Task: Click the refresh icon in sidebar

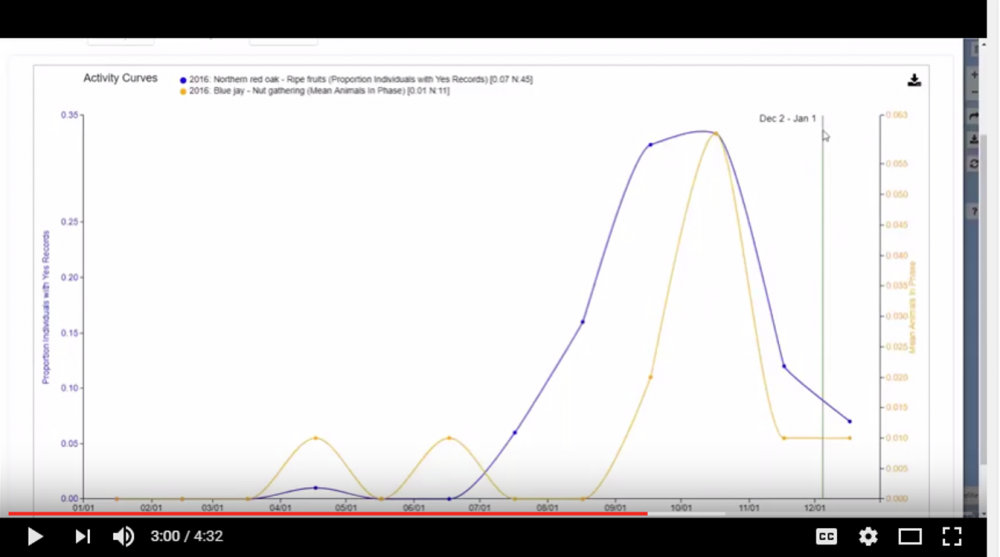Action: [974, 164]
